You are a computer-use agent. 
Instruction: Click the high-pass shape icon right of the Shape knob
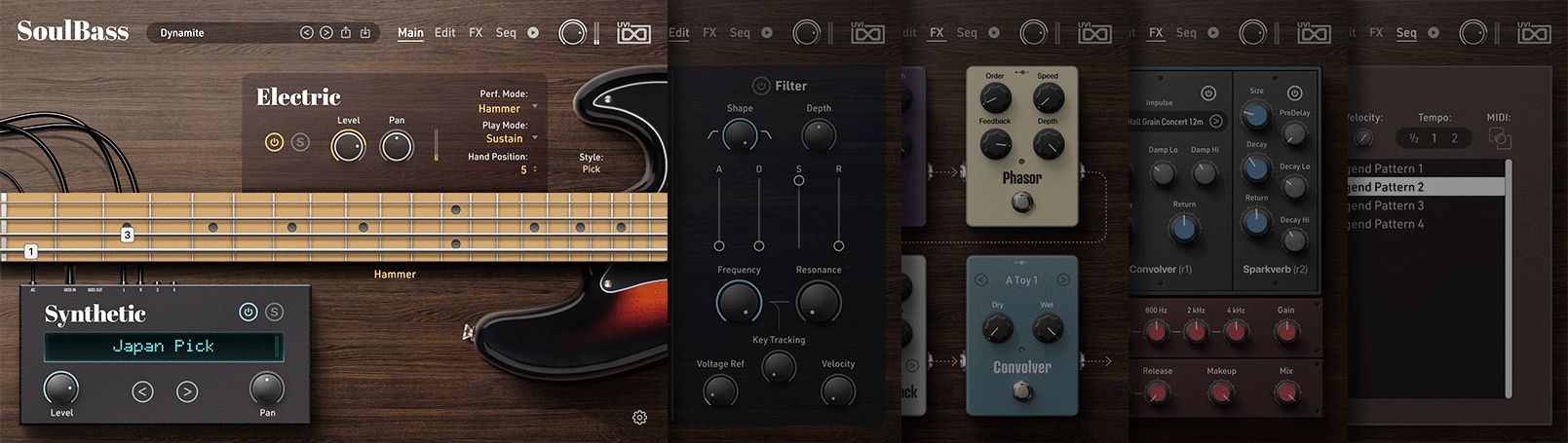[x=765, y=135]
